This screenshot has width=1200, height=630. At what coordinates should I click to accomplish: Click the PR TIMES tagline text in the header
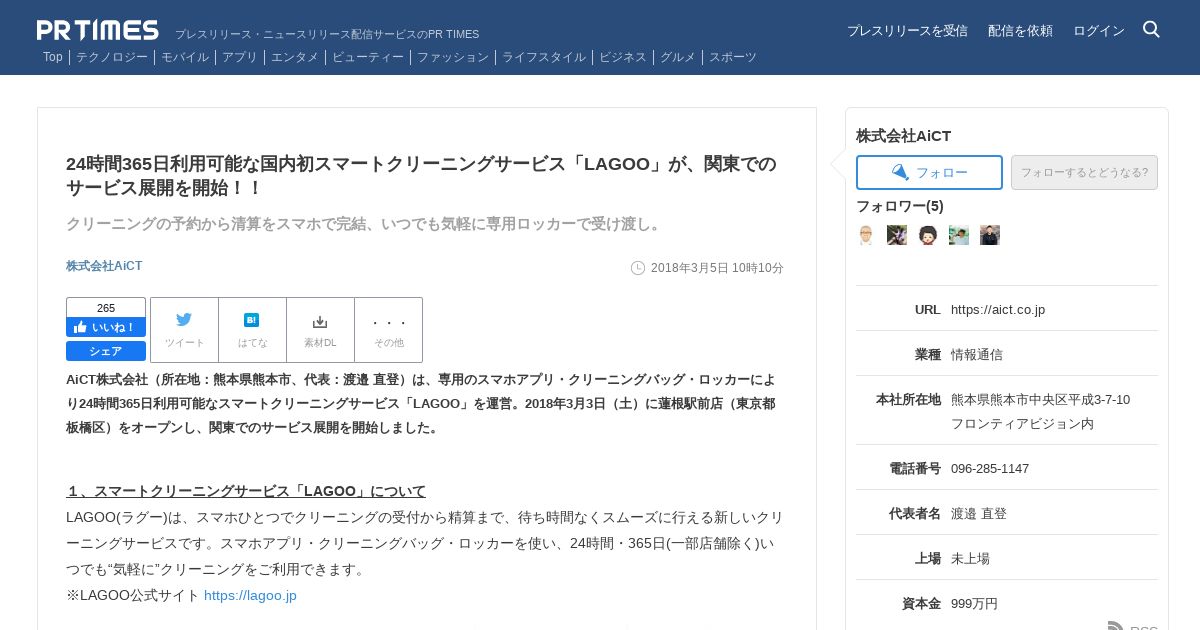click(x=327, y=34)
